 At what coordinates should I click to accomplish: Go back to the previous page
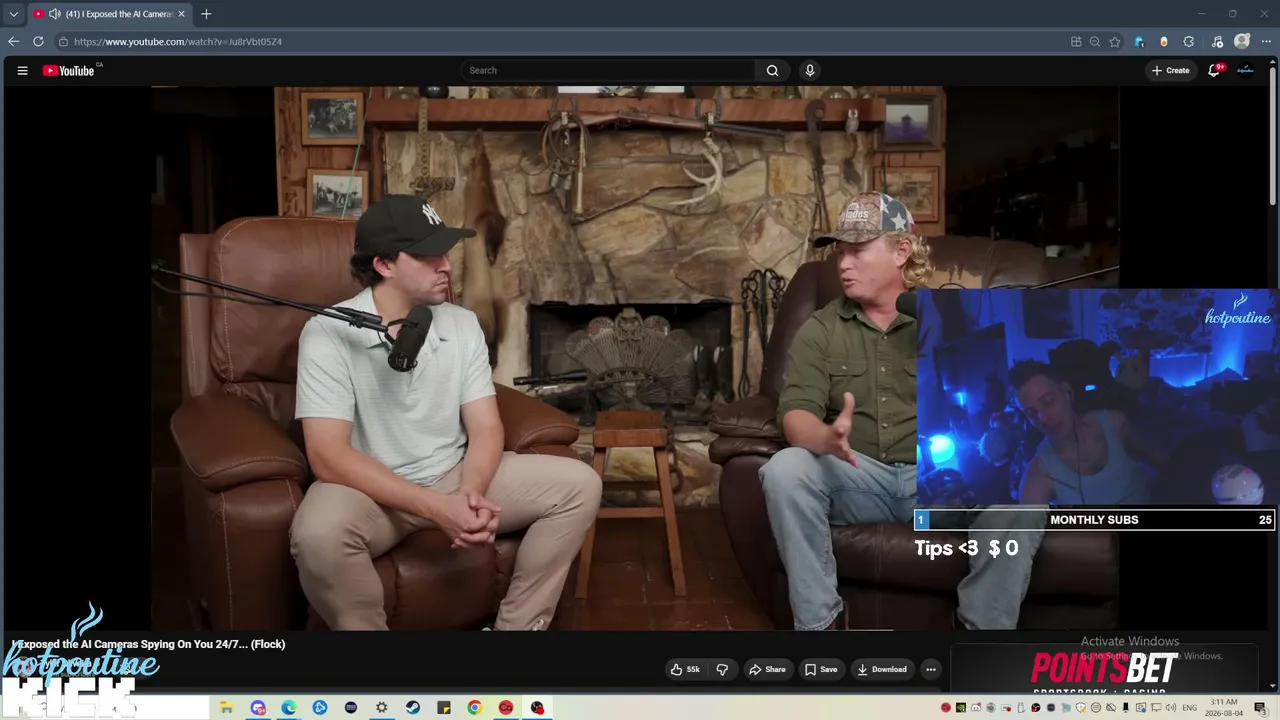tap(13, 42)
